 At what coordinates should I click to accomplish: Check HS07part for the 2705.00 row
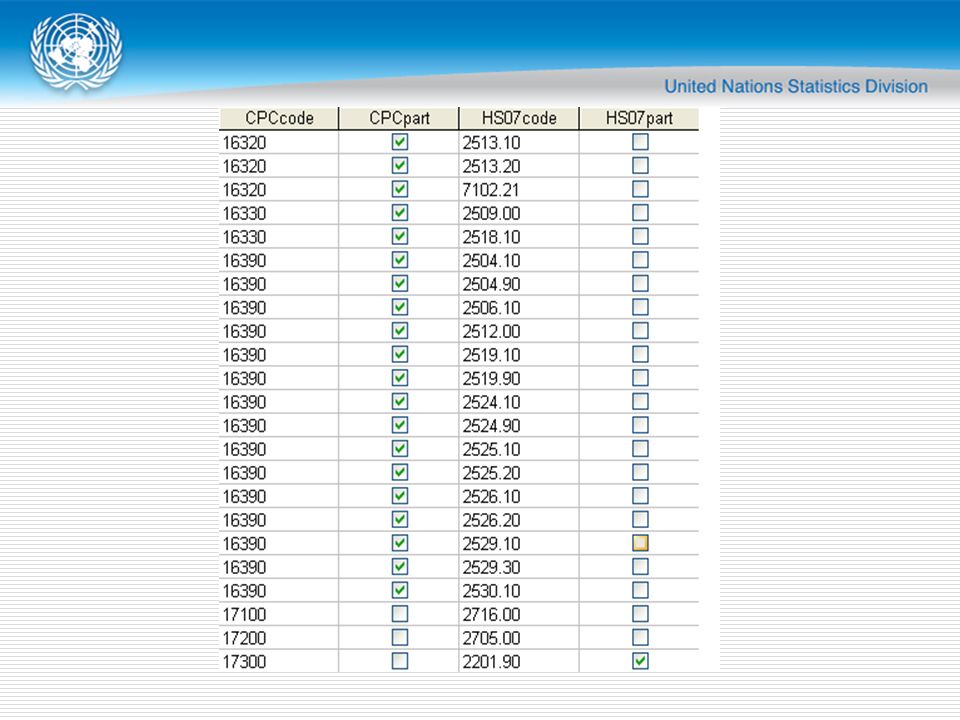coord(640,637)
